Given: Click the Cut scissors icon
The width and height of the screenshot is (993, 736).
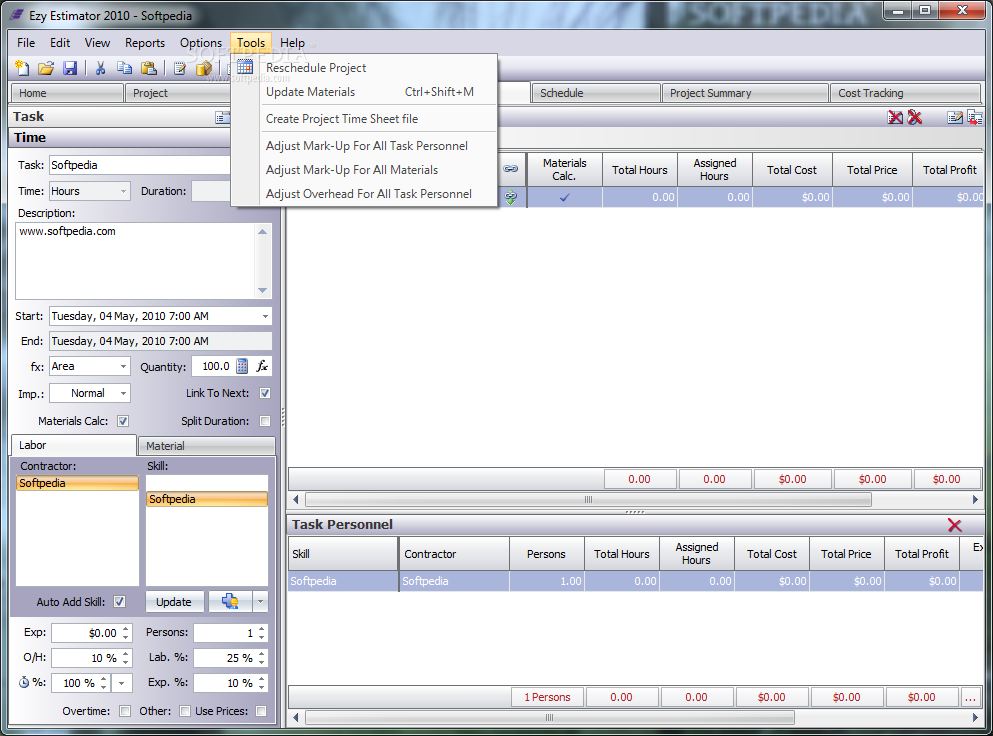Looking at the screenshot, I should click(100, 68).
